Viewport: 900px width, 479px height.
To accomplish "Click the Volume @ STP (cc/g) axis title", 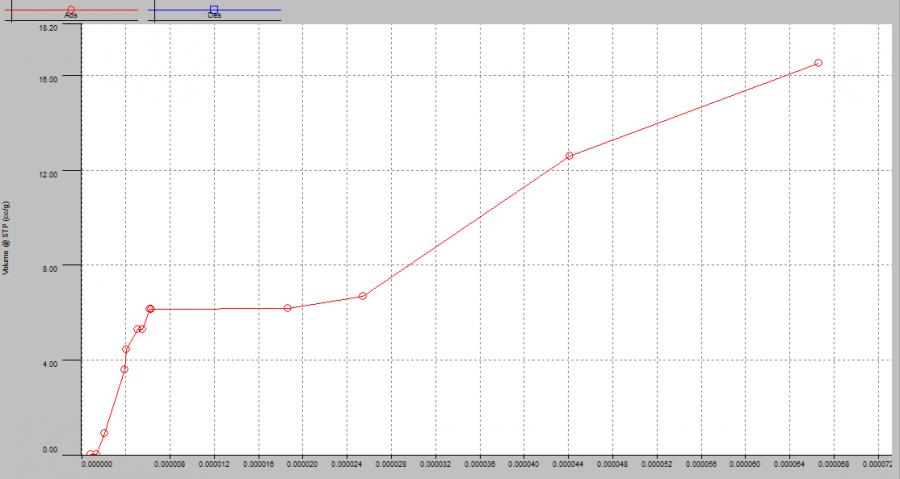I will (6, 238).
